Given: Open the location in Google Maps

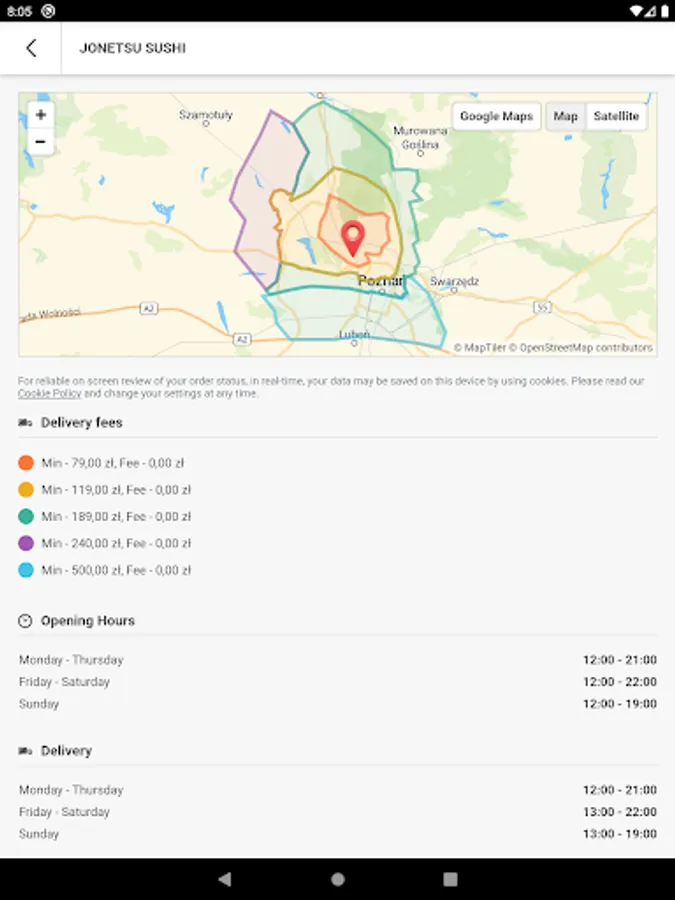Looking at the screenshot, I should [x=496, y=117].
